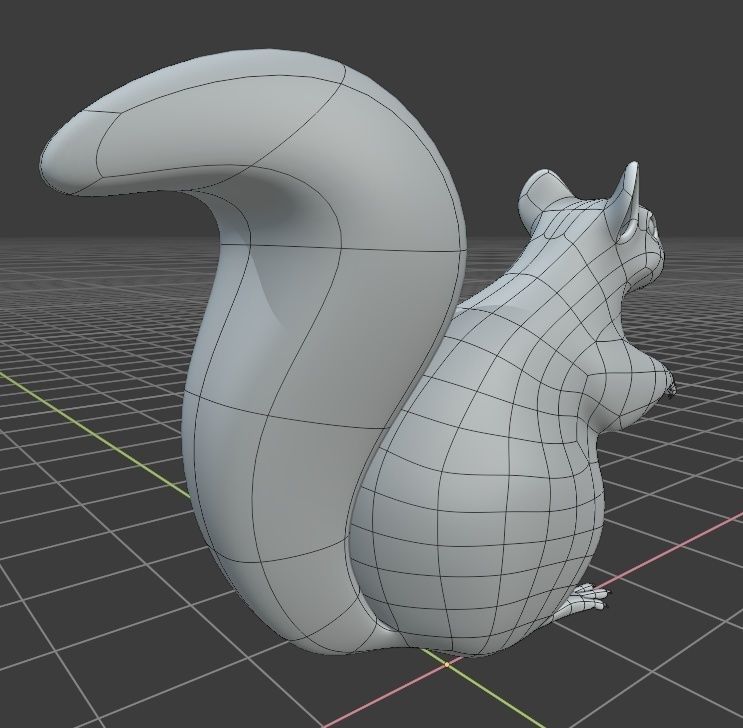Click the orange object origin dot

coord(446,665)
